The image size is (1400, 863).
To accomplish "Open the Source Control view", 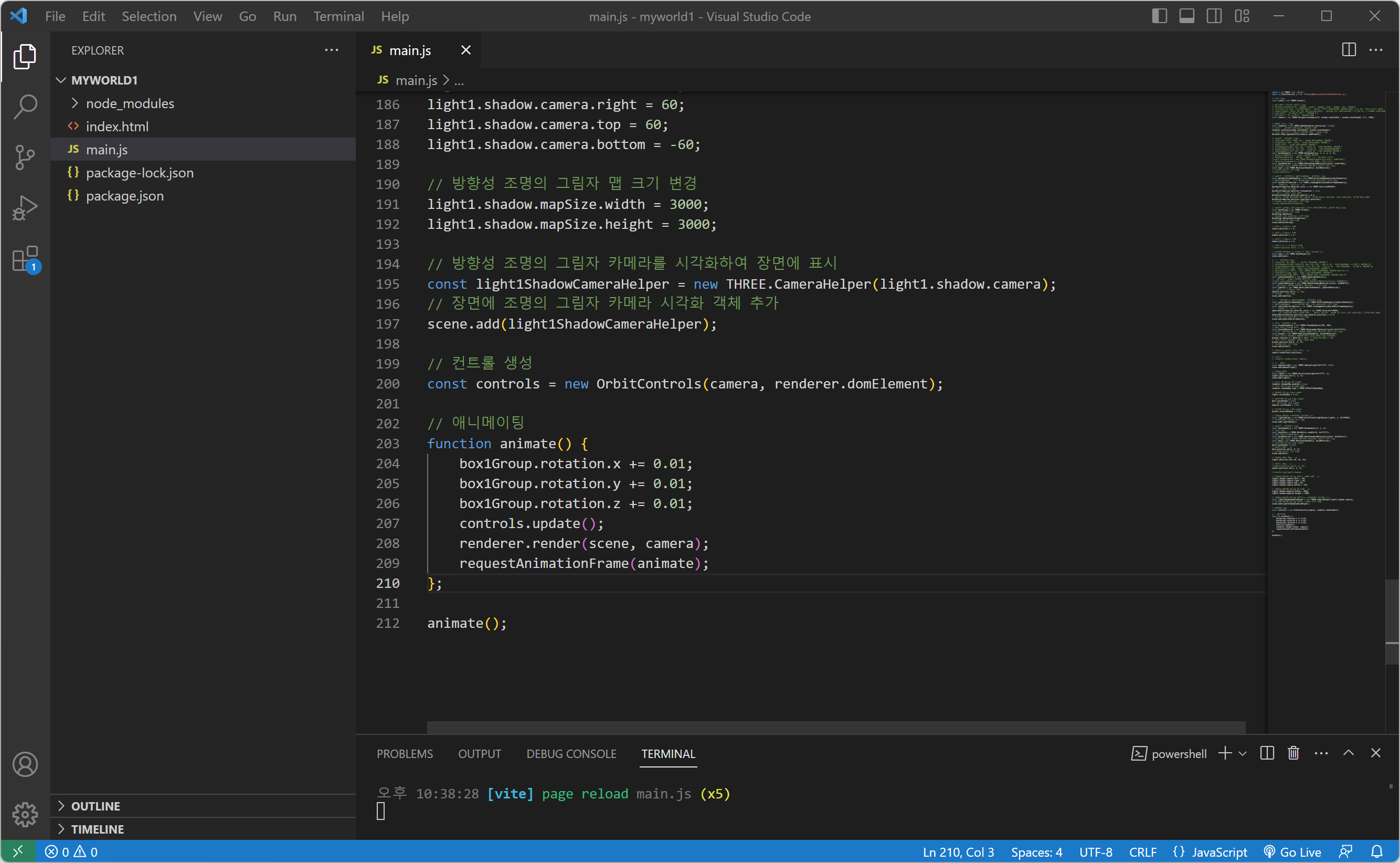I will 25,157.
